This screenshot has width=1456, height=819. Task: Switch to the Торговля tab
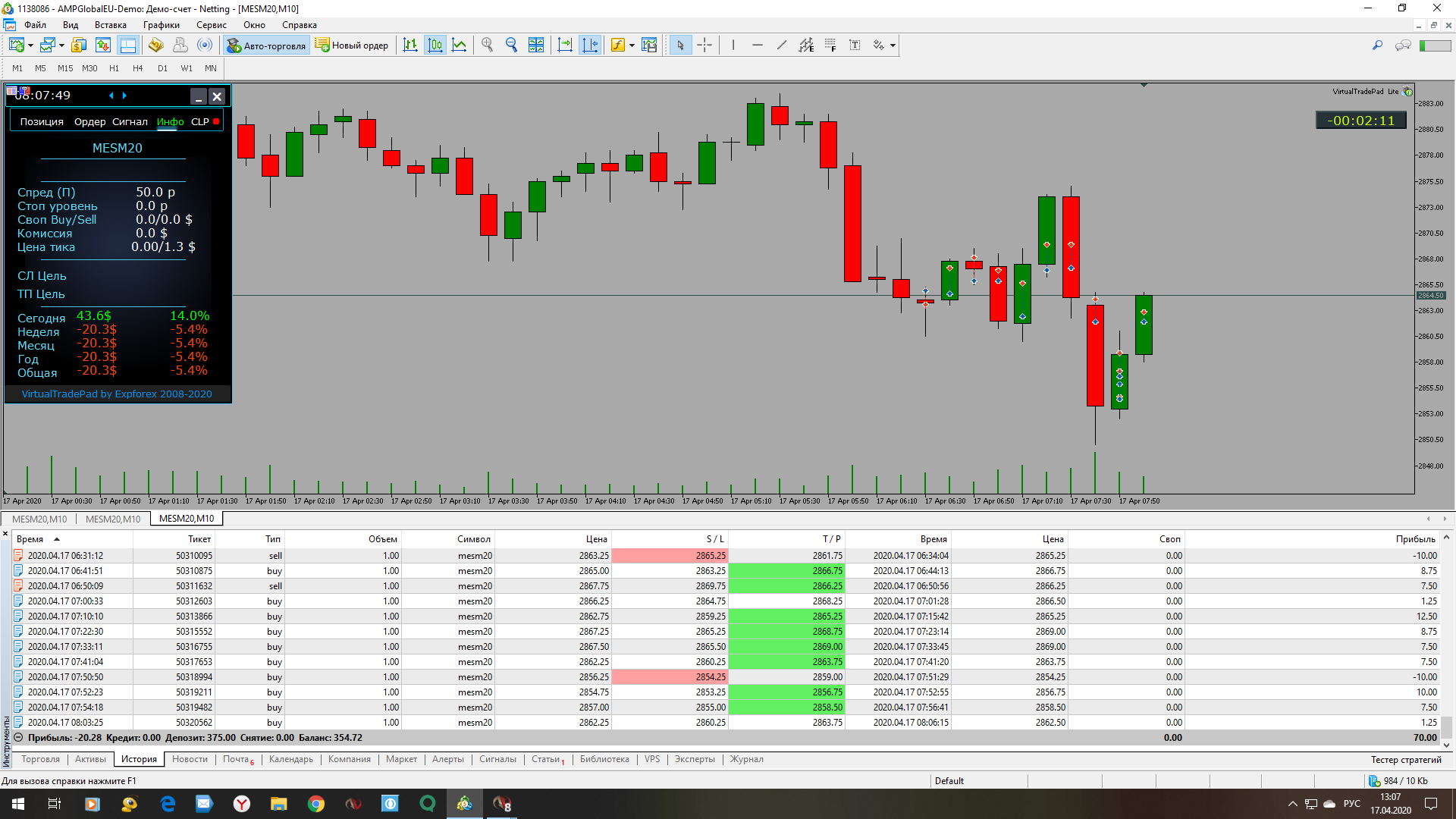40,759
